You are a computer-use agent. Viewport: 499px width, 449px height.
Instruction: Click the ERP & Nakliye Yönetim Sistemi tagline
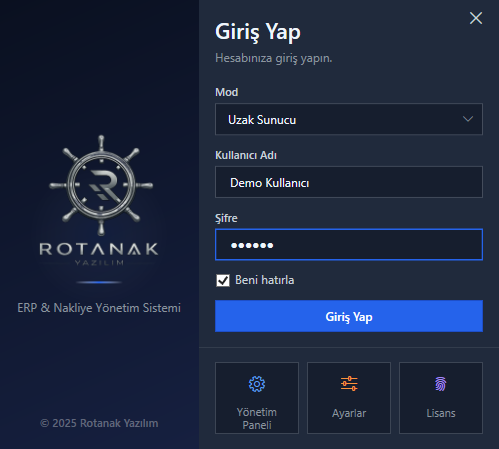point(99,308)
